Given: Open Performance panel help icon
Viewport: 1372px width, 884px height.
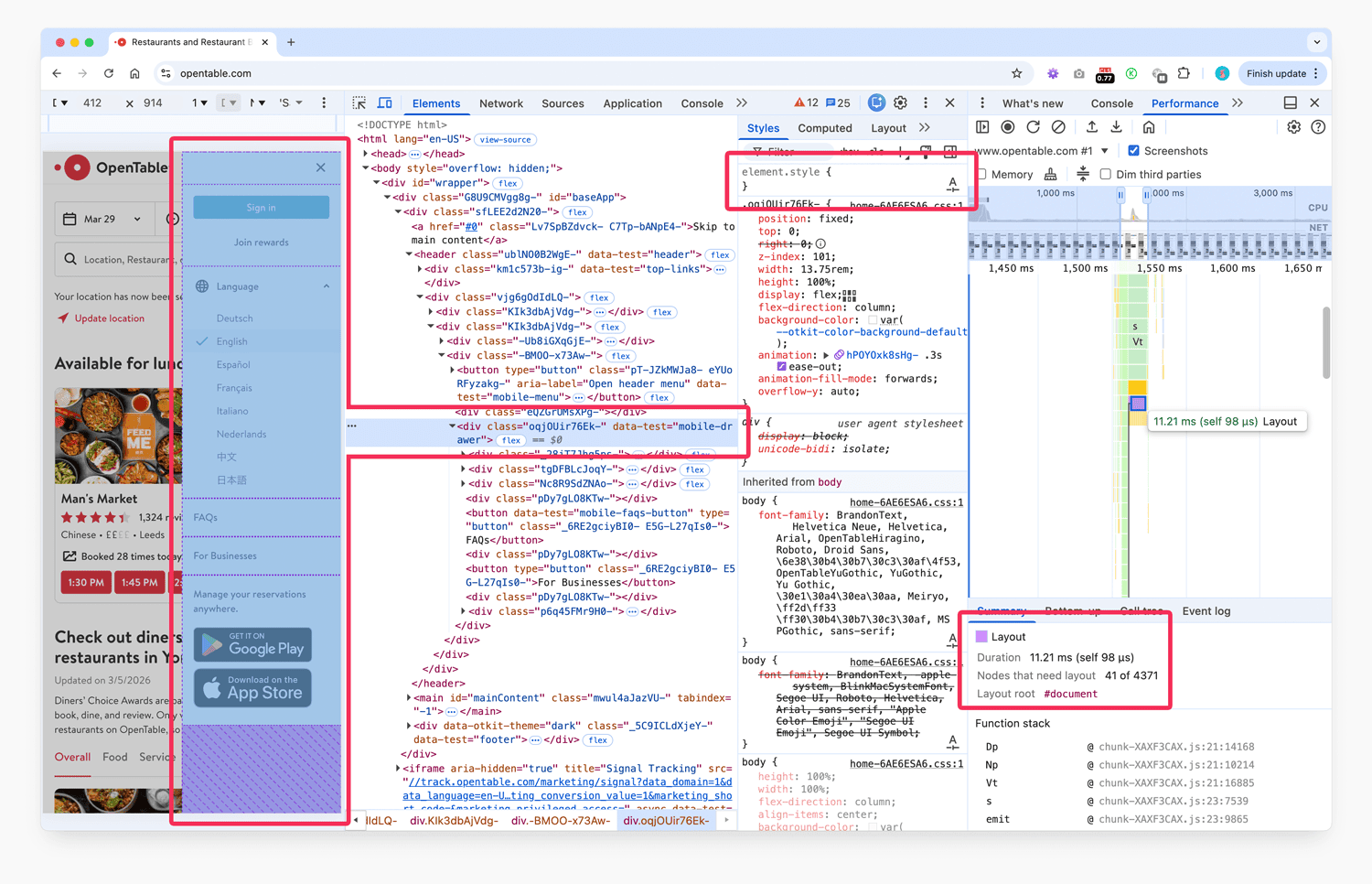Looking at the screenshot, I should pyautogui.click(x=1318, y=127).
